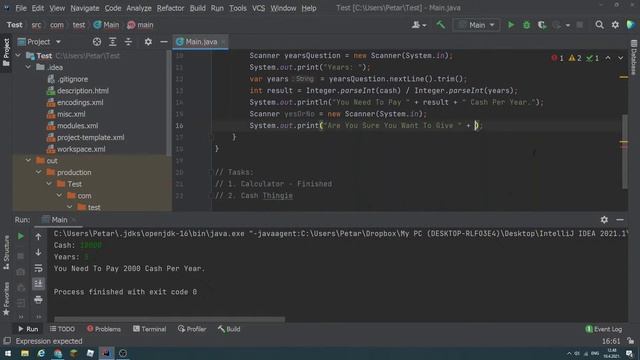The height and width of the screenshot is (360, 640).
Task: Move down the stack trace arrow
Action: point(38,252)
